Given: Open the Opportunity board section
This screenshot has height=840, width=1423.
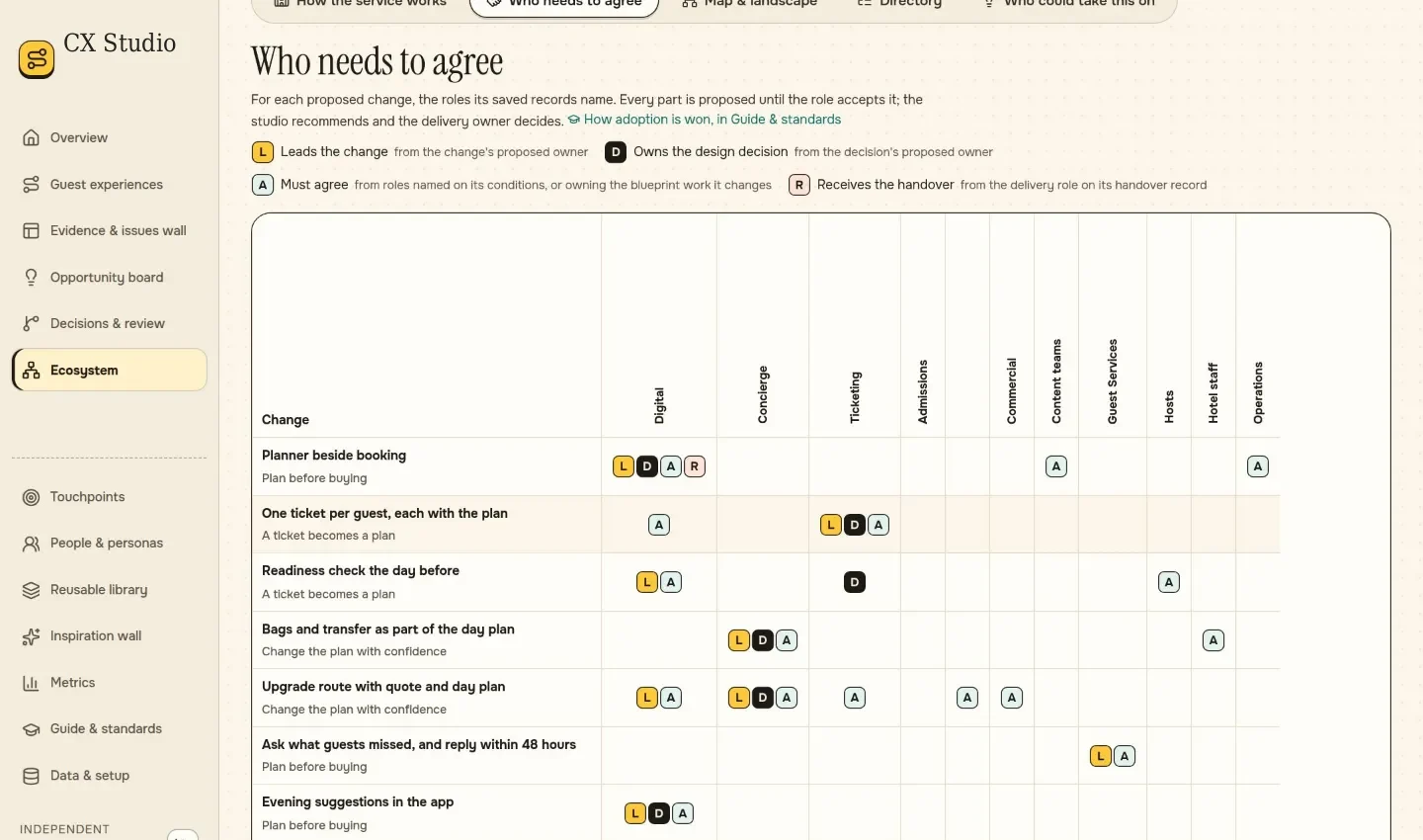Looking at the screenshot, I should pyautogui.click(x=109, y=277).
